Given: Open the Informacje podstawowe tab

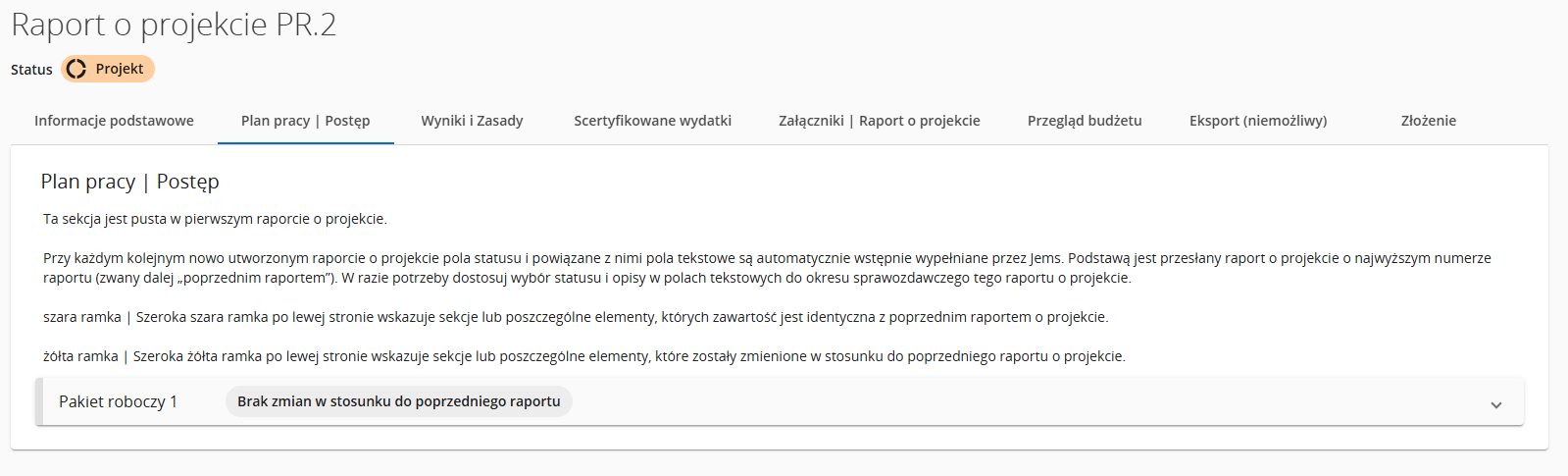Looking at the screenshot, I should tap(114, 121).
